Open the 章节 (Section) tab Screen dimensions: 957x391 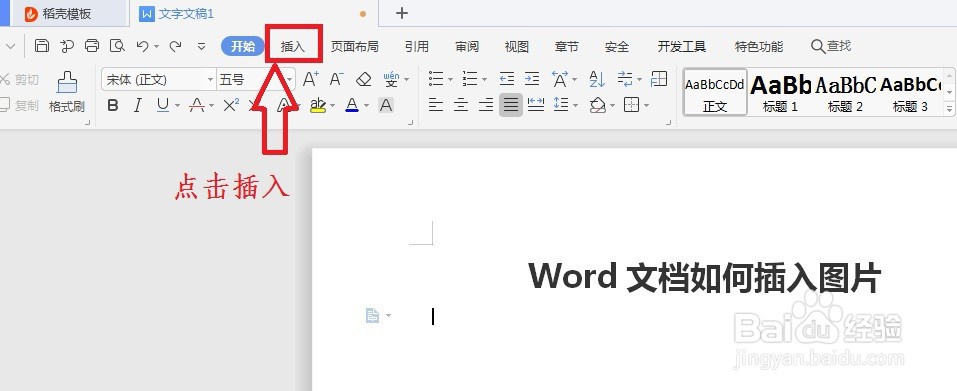pos(567,46)
